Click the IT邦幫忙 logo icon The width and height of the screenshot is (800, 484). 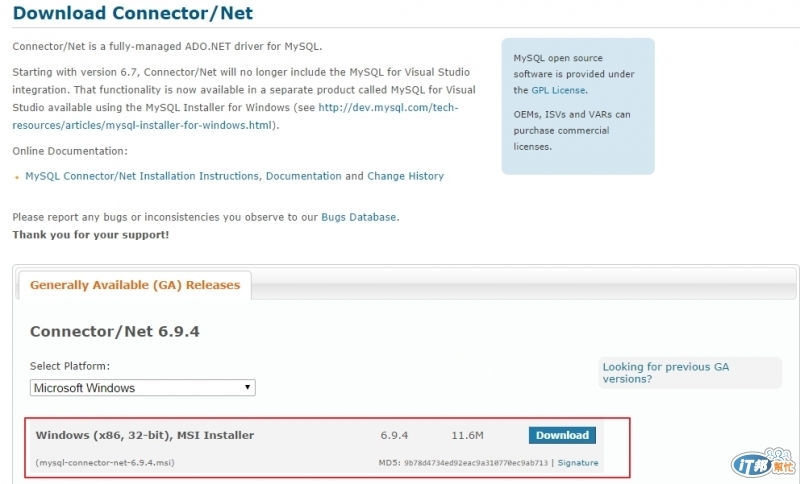click(x=762, y=461)
